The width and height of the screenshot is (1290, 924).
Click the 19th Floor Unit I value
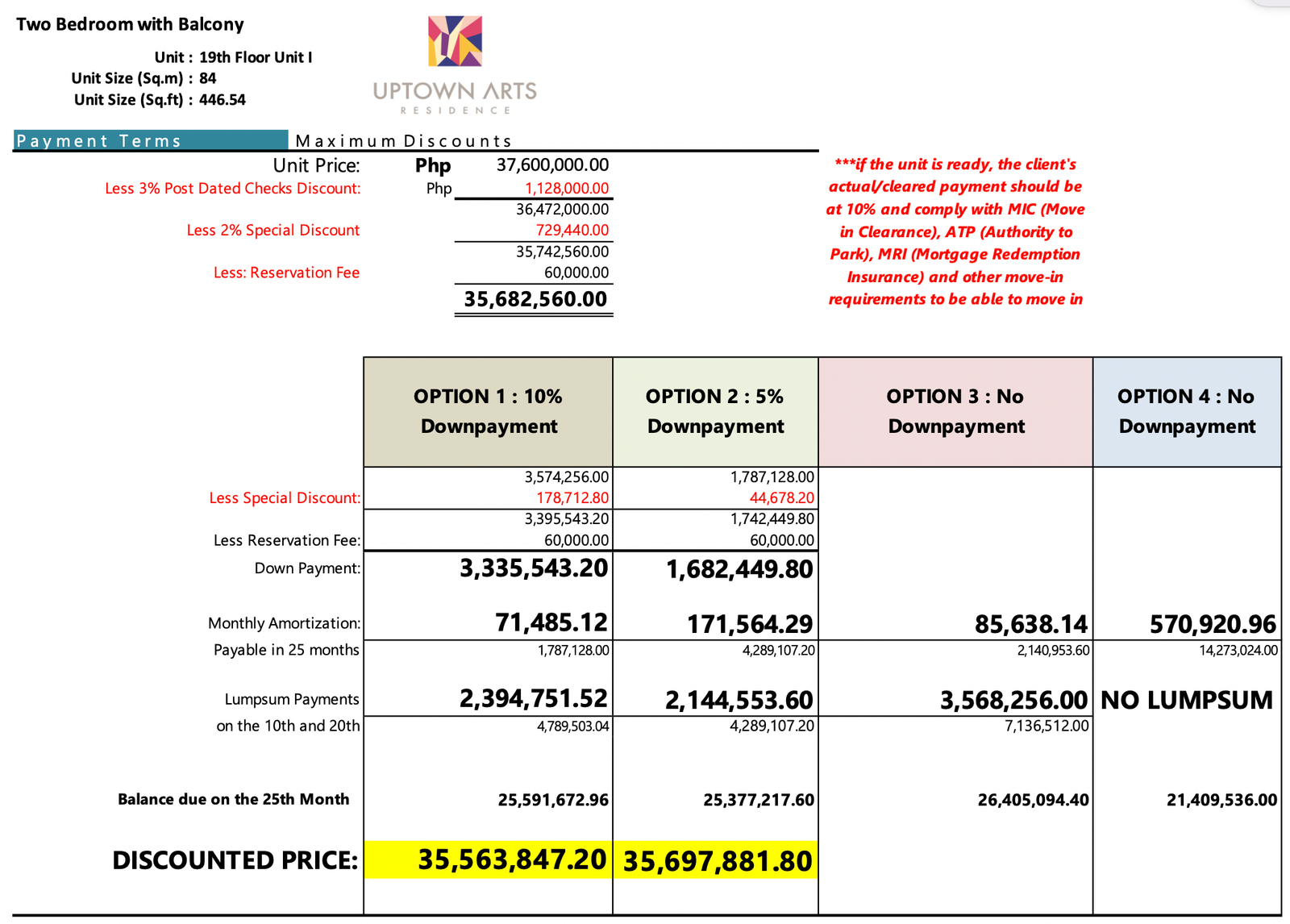click(x=256, y=57)
